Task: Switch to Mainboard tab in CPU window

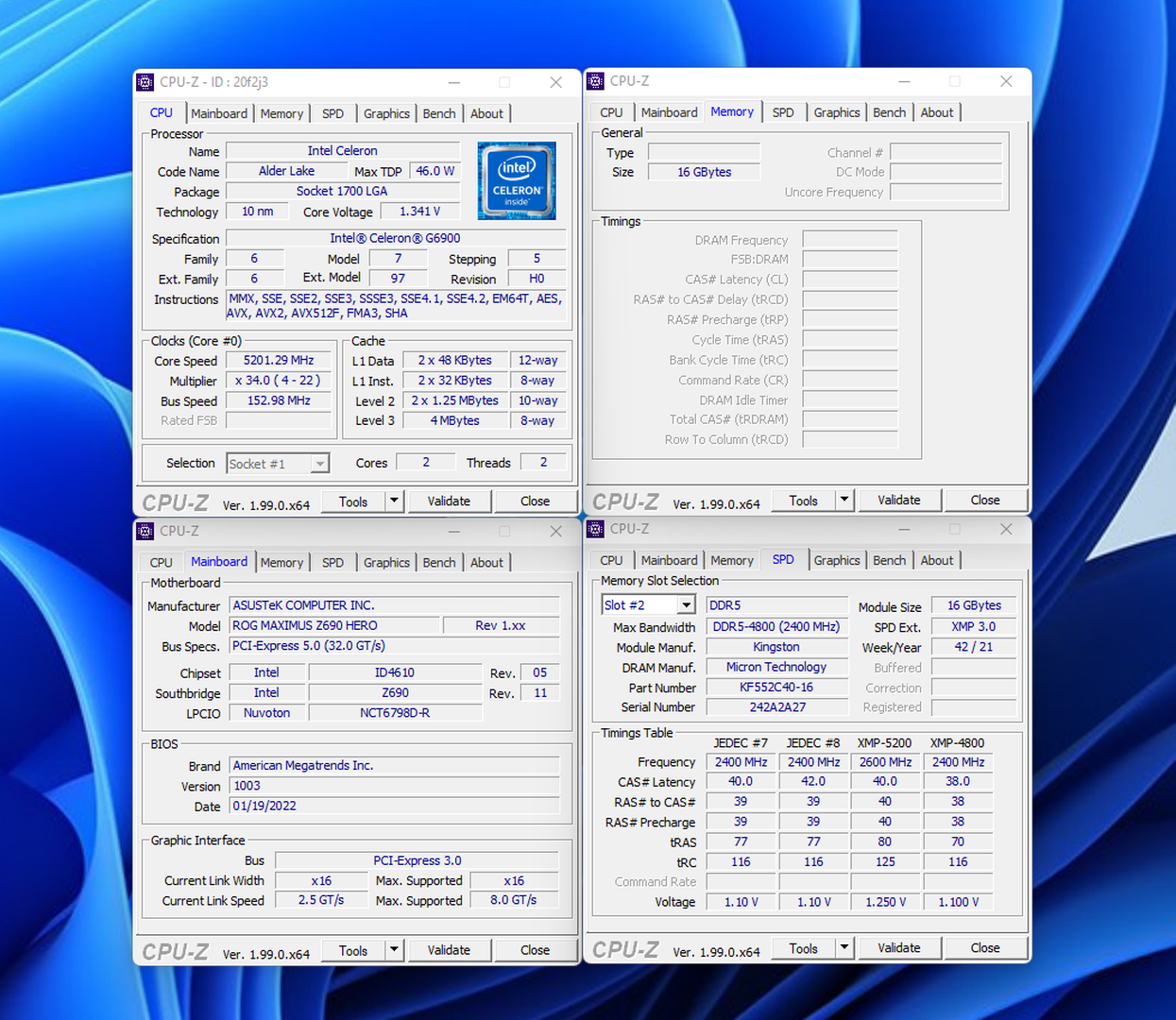Action: [x=219, y=113]
